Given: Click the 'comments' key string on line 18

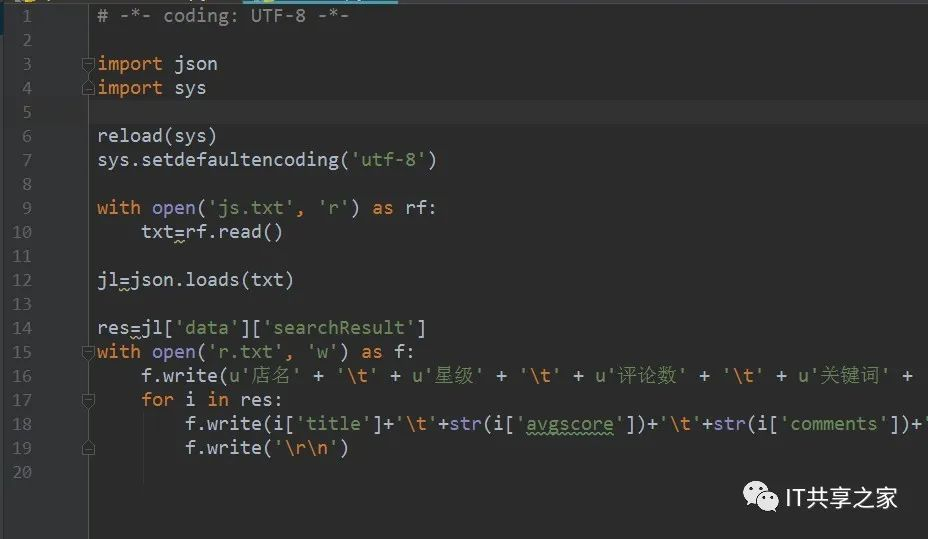Looking at the screenshot, I should 834,424.
